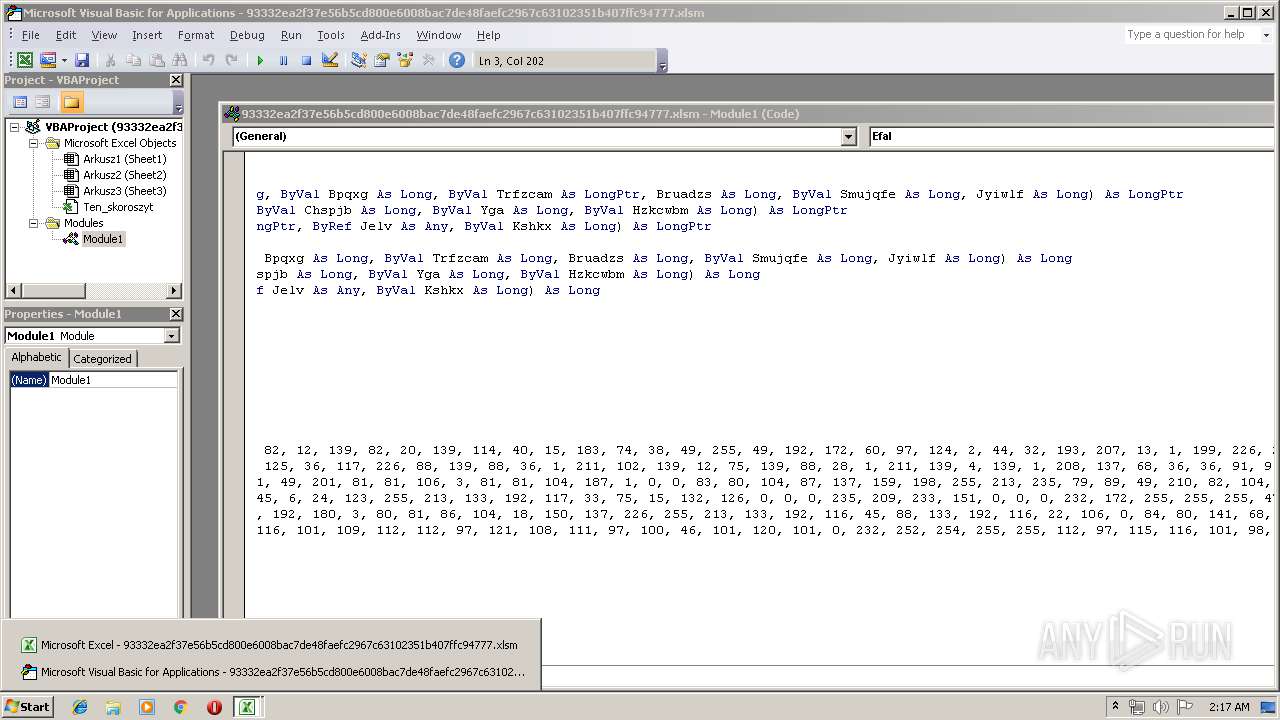Screen dimensions: 1280x720
Task: Click the Break pause icon
Action: click(x=283, y=61)
